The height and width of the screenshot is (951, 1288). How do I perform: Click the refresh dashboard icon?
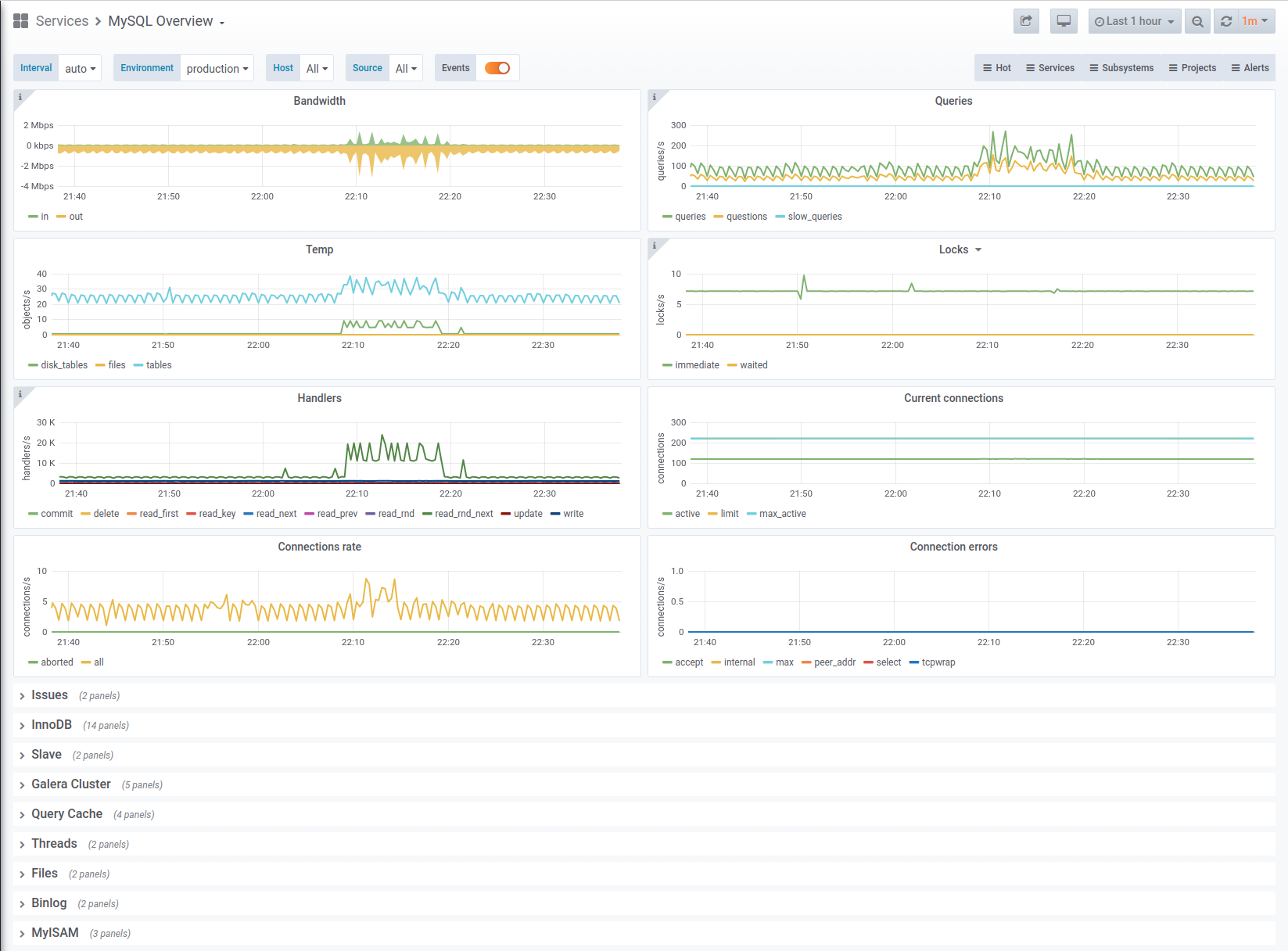1225,21
